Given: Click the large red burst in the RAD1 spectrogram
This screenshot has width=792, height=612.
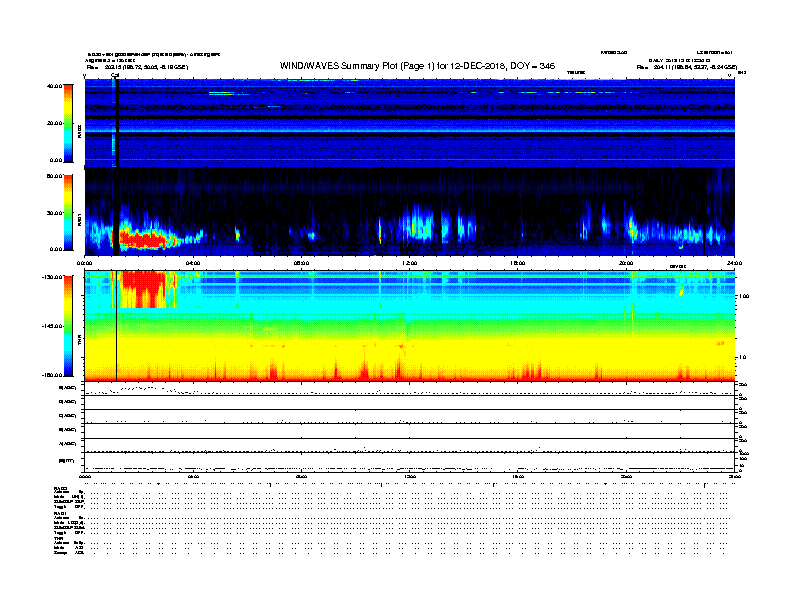Looking at the screenshot, I should [144, 239].
